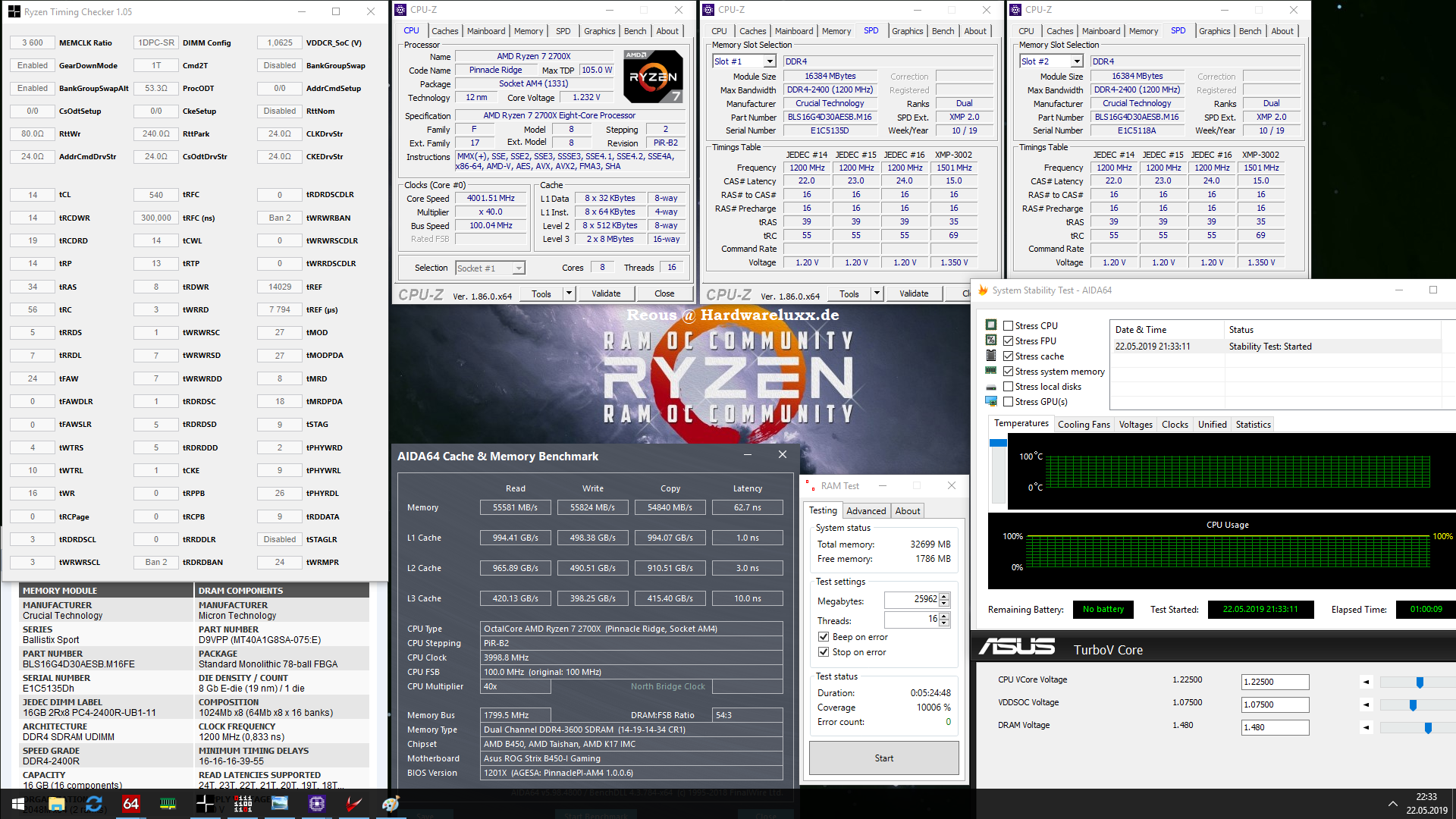The width and height of the screenshot is (1456, 819).
Task: Click the red binary digits taskbar icon
Action: (x=243, y=804)
